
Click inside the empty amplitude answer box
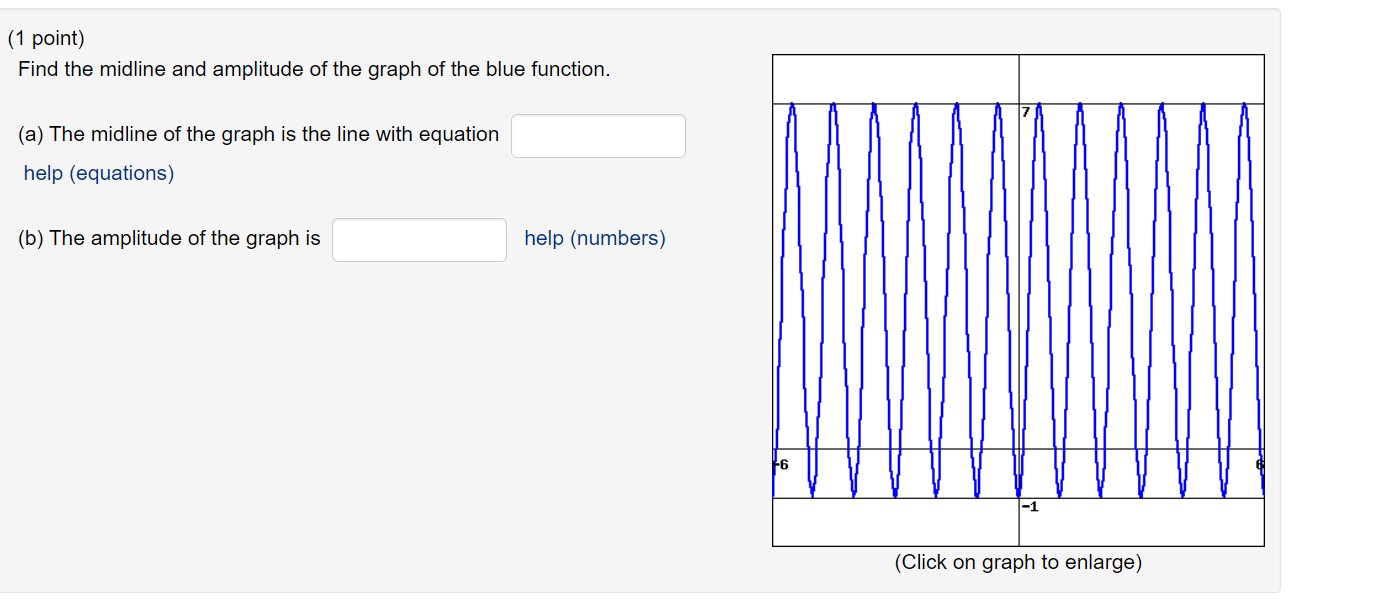tap(418, 239)
